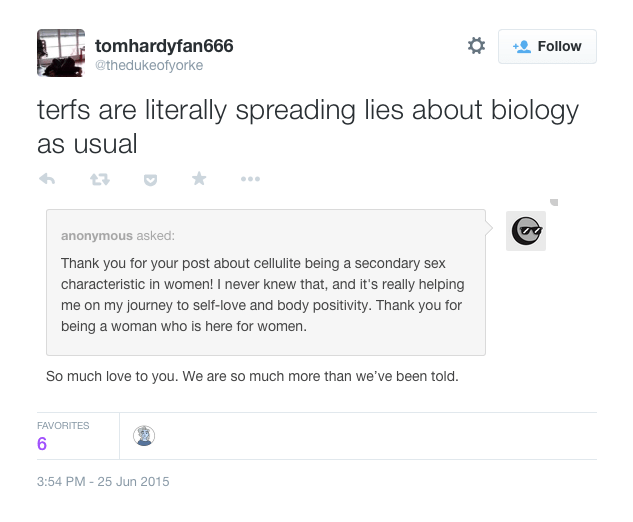This screenshot has height=522, width=633.
Task: Click the FAVORITES label
Action: [x=63, y=425]
